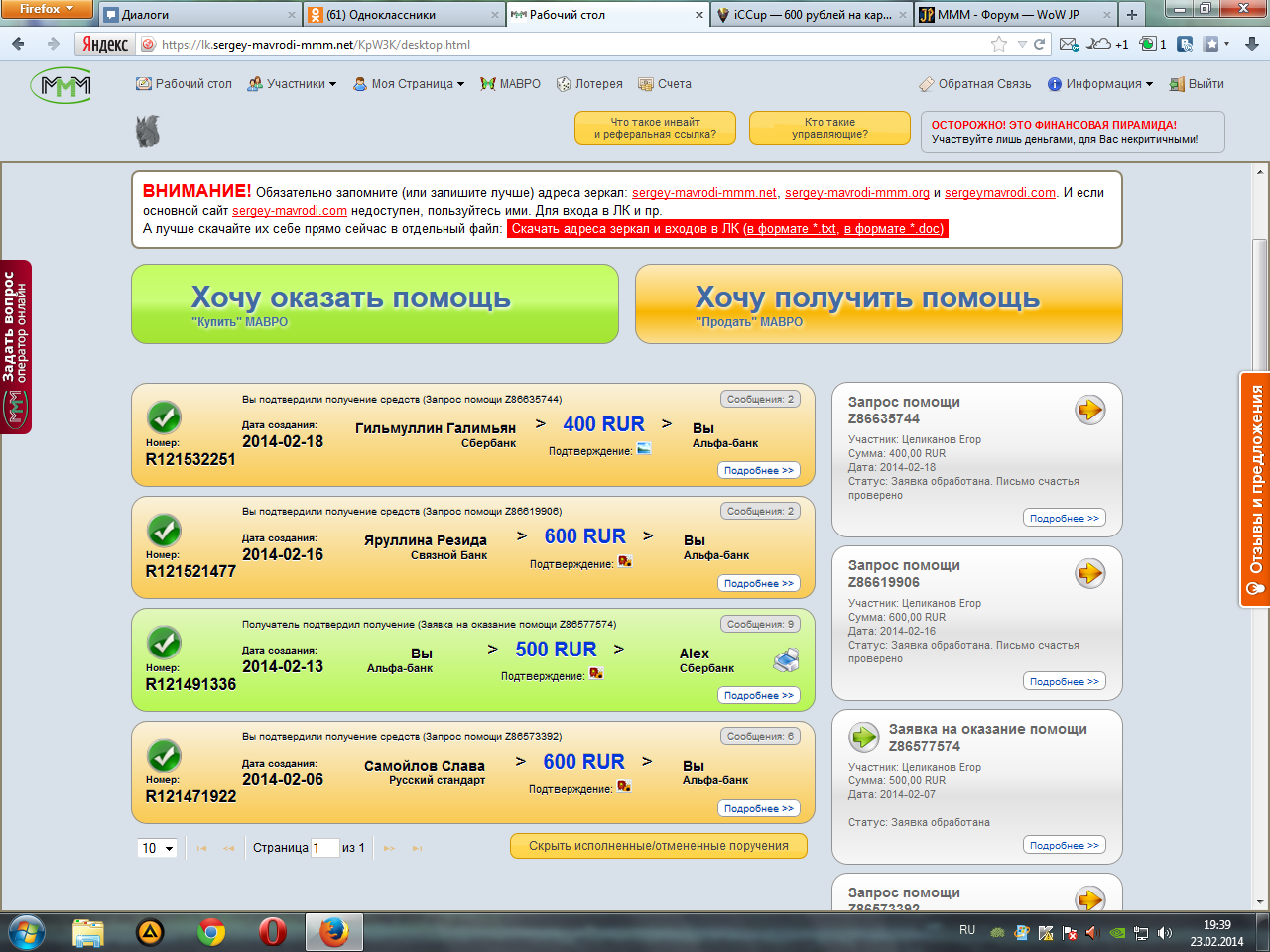Click Что такое инвайт и реферальная ссылка
Viewport: 1270px width, 952px height.
coord(655,128)
